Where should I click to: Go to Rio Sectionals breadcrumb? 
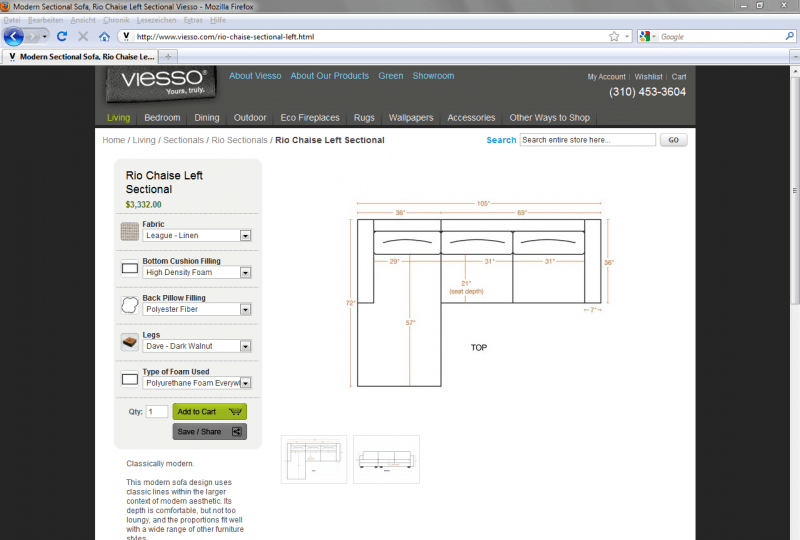(x=239, y=140)
